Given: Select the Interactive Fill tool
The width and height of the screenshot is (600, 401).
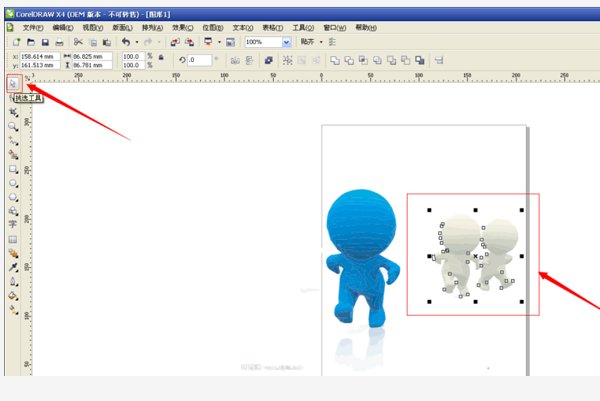Looking at the screenshot, I should click(13, 310).
